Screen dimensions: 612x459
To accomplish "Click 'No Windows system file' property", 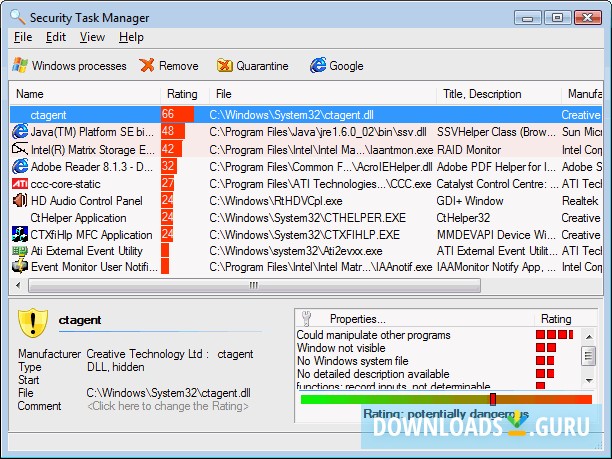I will click(x=353, y=361).
